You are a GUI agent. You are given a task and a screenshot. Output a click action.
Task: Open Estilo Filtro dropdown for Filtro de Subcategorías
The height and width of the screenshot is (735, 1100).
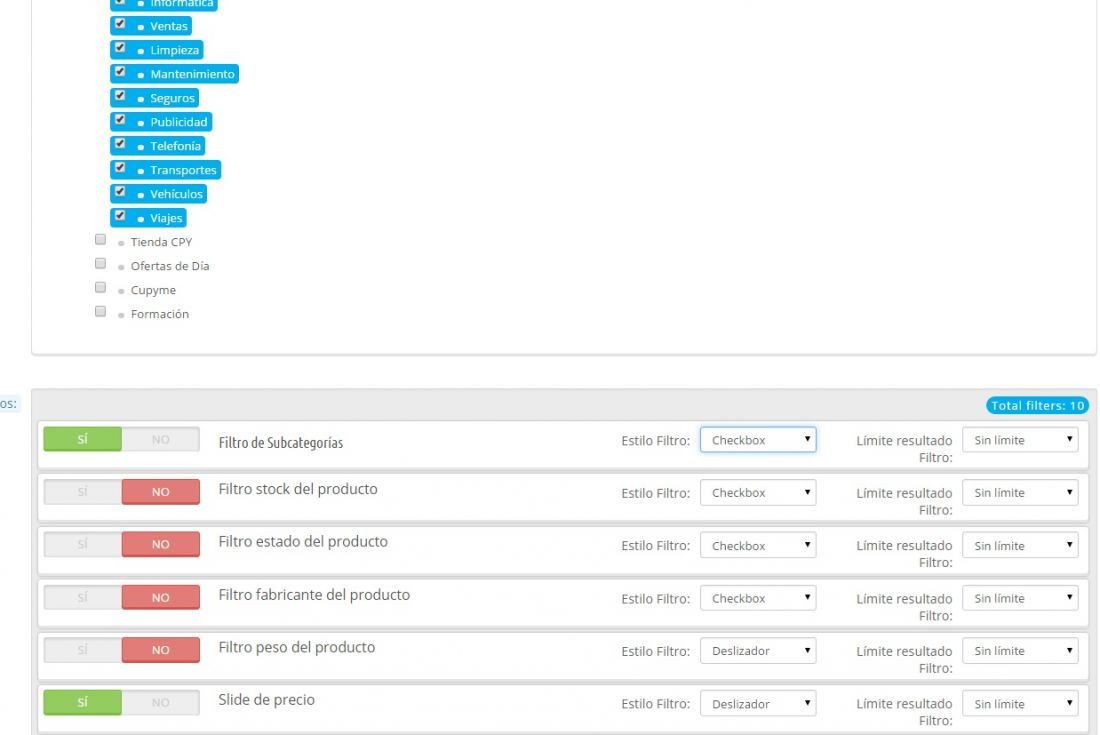[x=758, y=440]
